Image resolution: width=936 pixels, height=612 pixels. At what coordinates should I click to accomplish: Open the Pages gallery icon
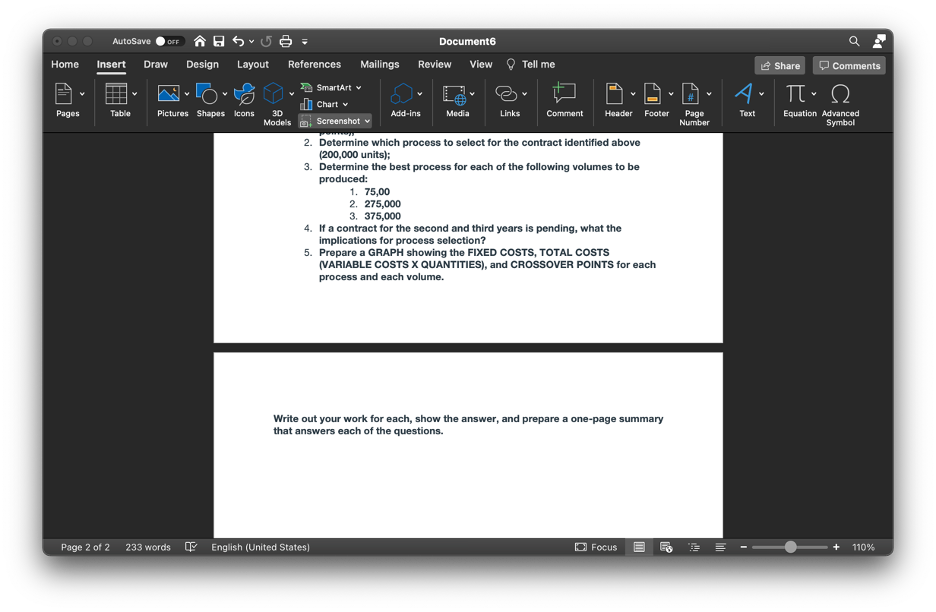(63, 94)
